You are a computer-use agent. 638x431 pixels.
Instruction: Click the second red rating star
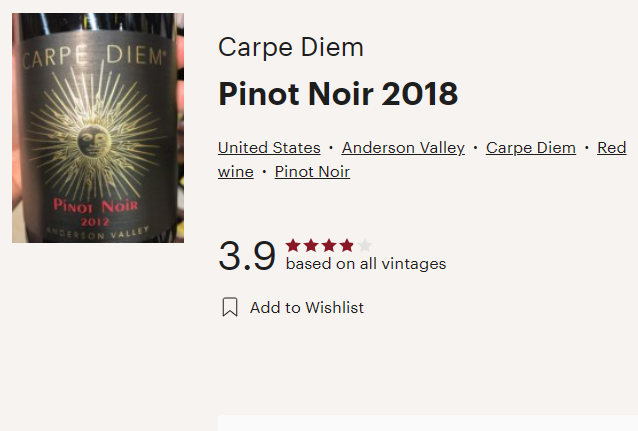pyautogui.click(x=311, y=245)
